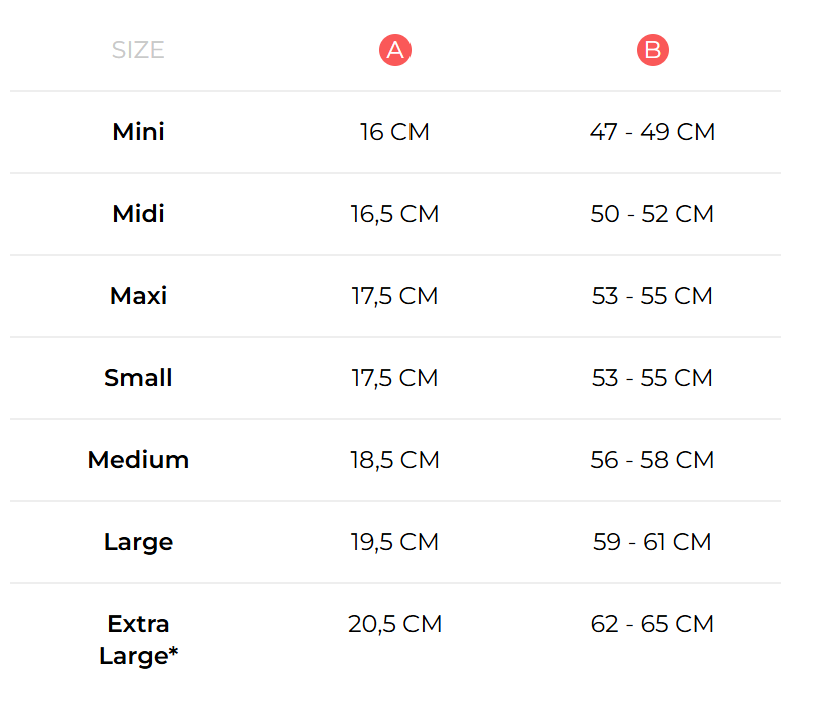Select the Medium size label
818x706 pixels.
[138, 460]
